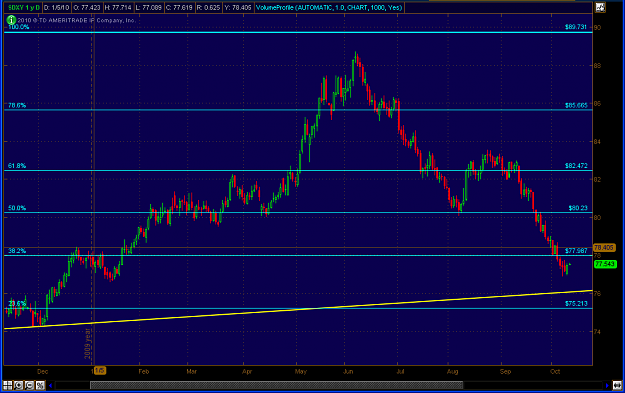Click the $80.23 price label
The image size is (625, 393).
pos(578,208)
